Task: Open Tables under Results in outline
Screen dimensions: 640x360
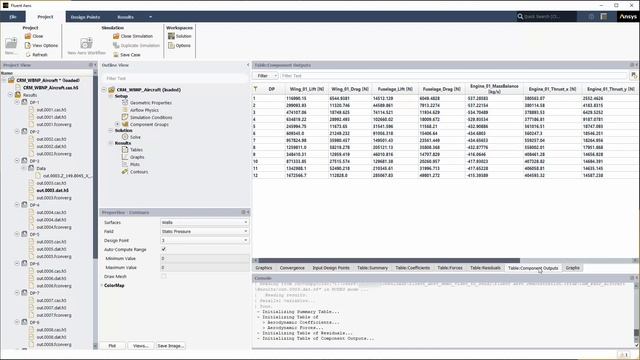Action: [x=136, y=150]
